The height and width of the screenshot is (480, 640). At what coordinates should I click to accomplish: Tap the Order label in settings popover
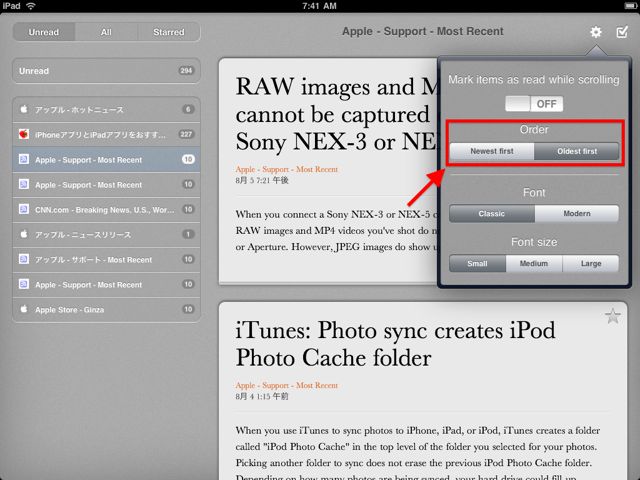coord(534,130)
